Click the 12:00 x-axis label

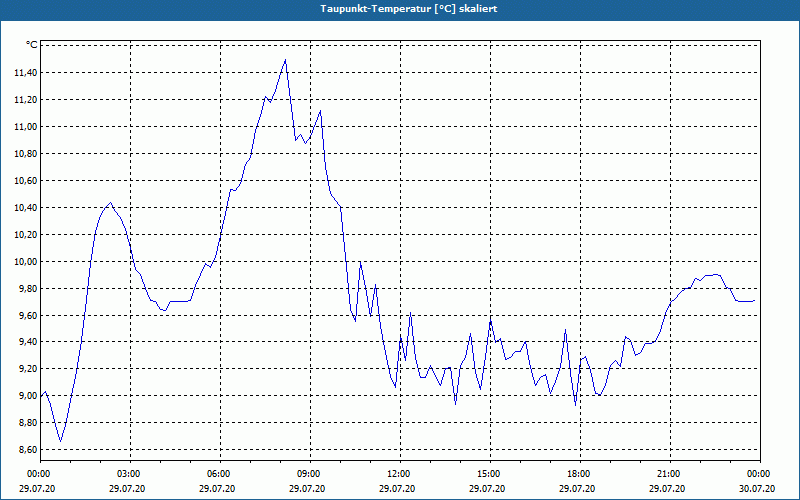pyautogui.click(x=398, y=474)
